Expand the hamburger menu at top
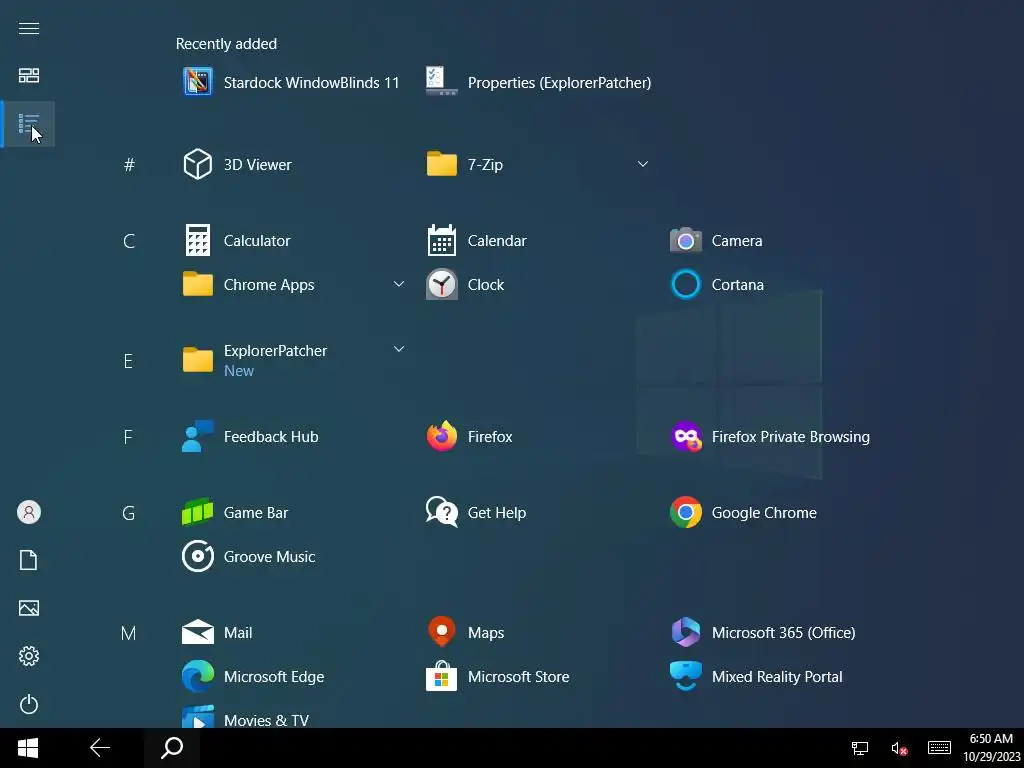The image size is (1024, 768). (x=29, y=28)
